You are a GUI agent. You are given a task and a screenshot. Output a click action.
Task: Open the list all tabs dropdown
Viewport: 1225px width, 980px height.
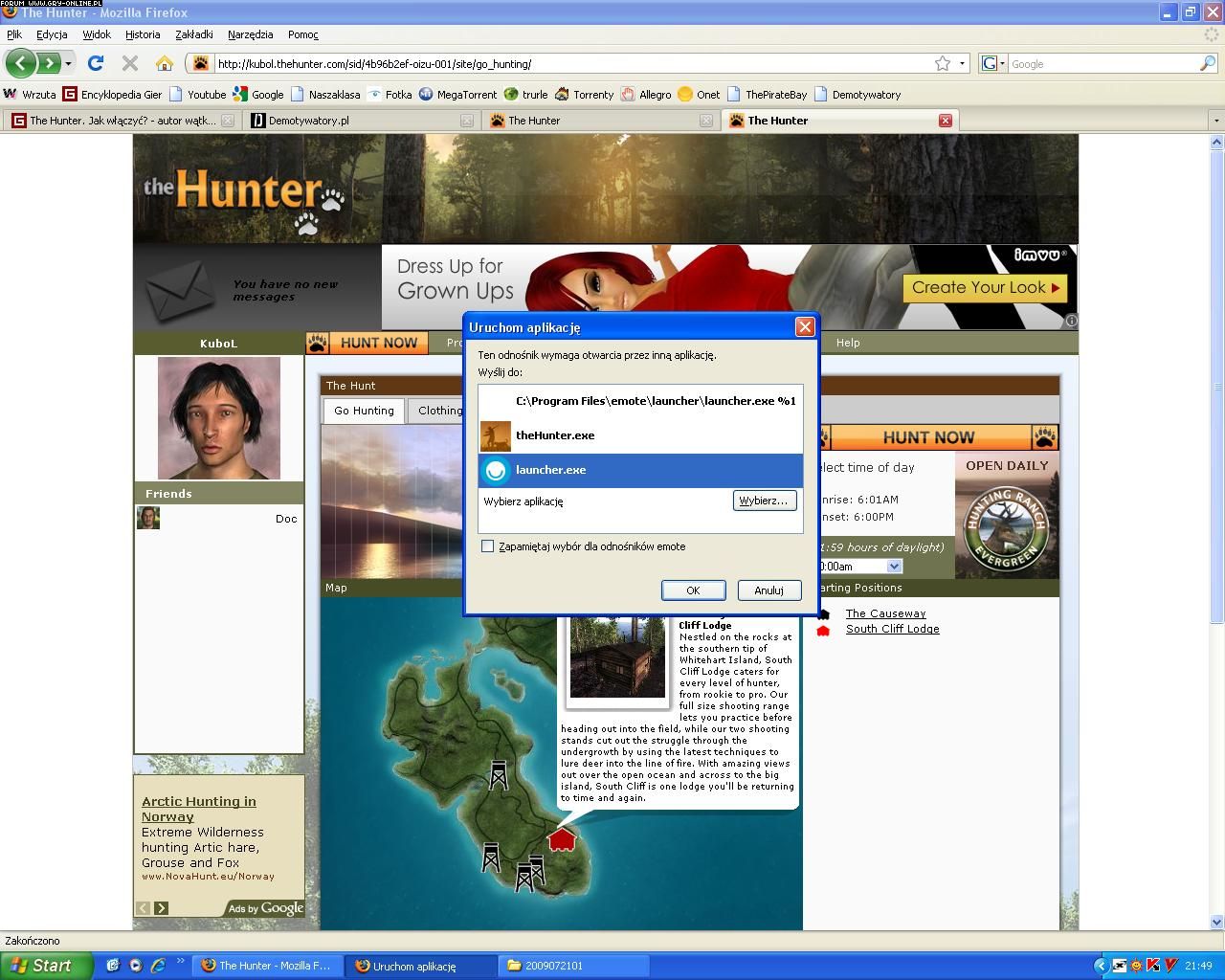tap(1216, 121)
